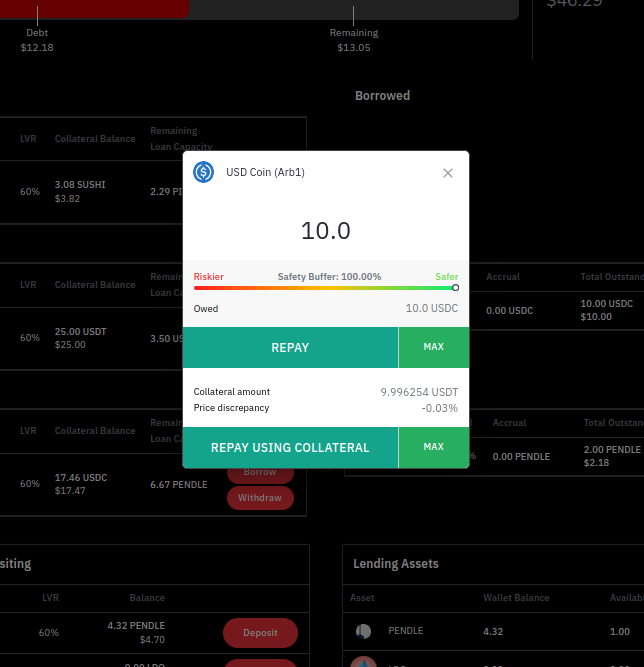Click the 'Safer' label in the dialog
The image size is (644, 667).
(x=447, y=277)
